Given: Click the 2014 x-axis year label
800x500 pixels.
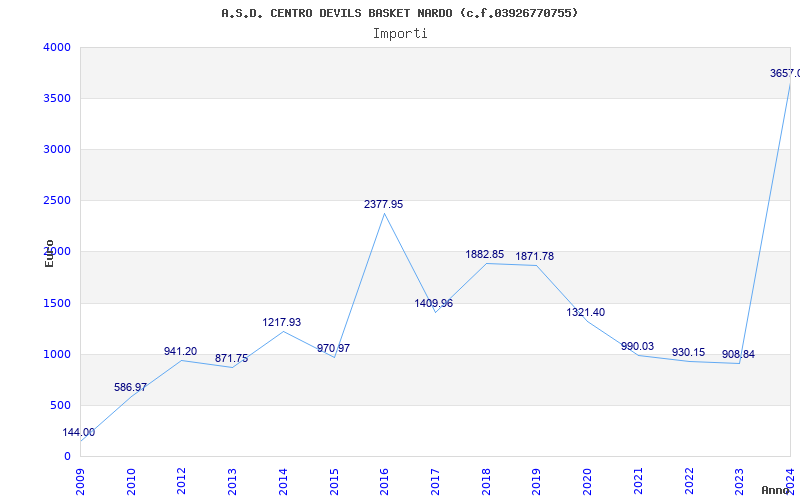Looking at the screenshot, I should coord(283,482).
